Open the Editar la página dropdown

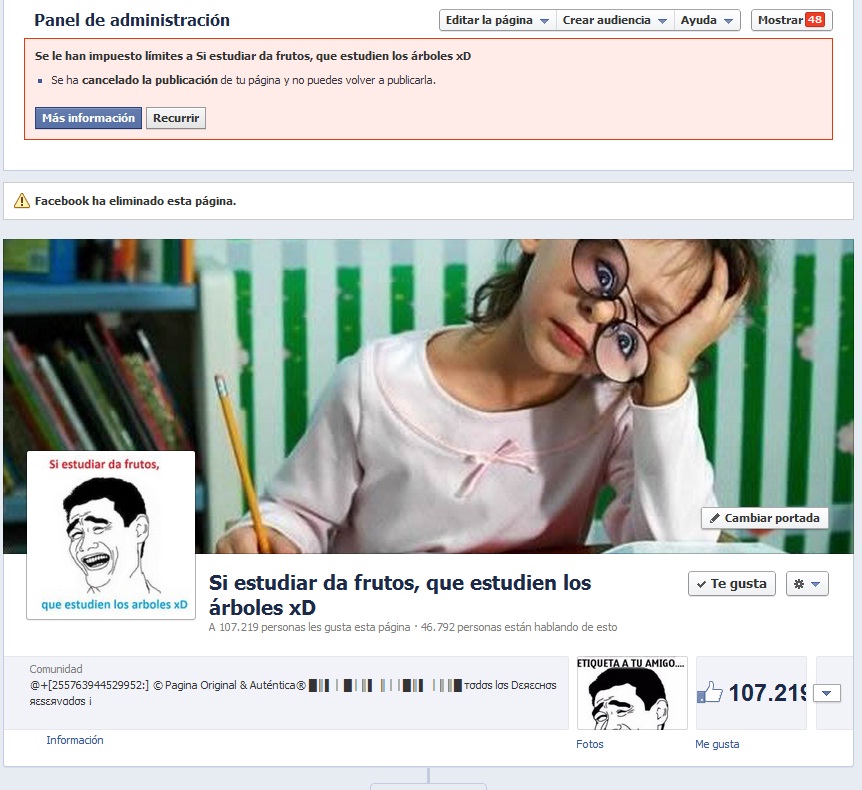click(498, 20)
